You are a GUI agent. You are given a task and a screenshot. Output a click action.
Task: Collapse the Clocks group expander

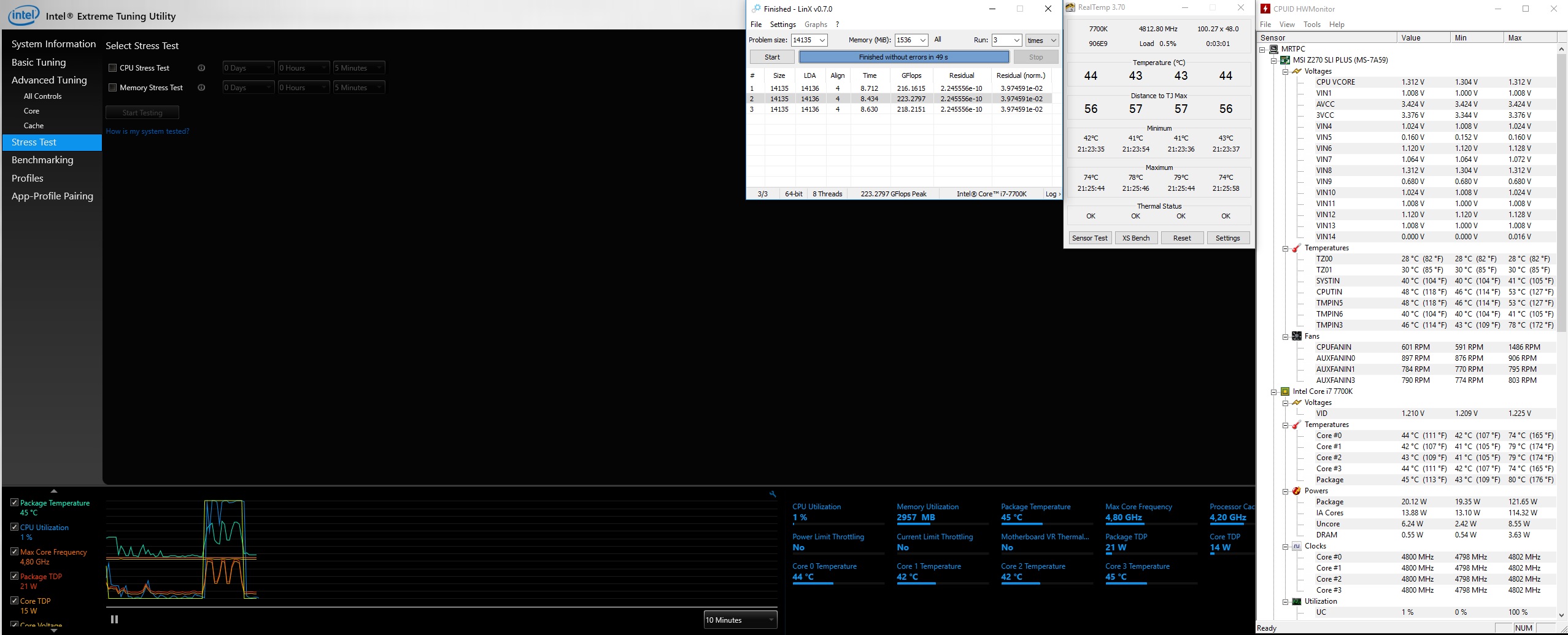point(1285,546)
